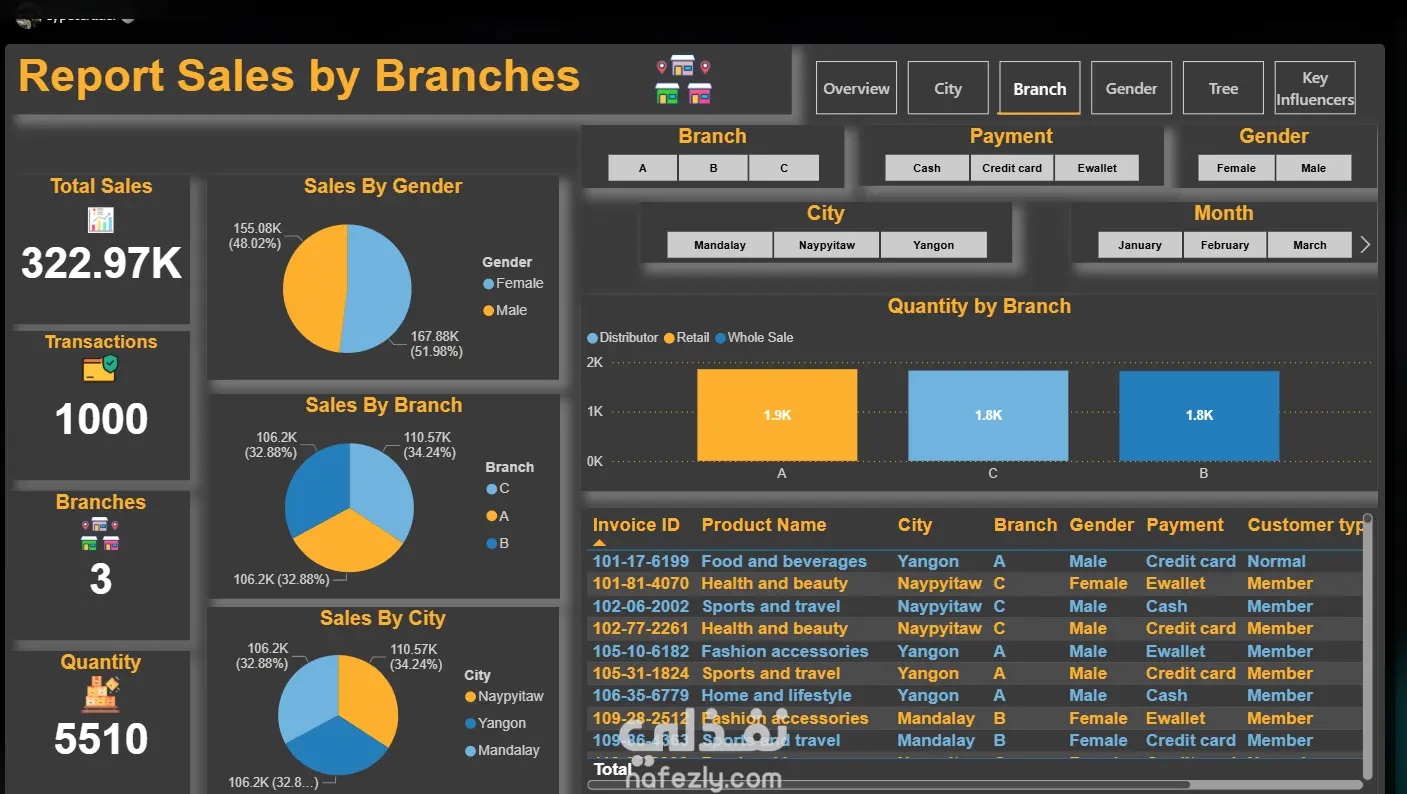Toggle Branch A slicer tile

(643, 168)
